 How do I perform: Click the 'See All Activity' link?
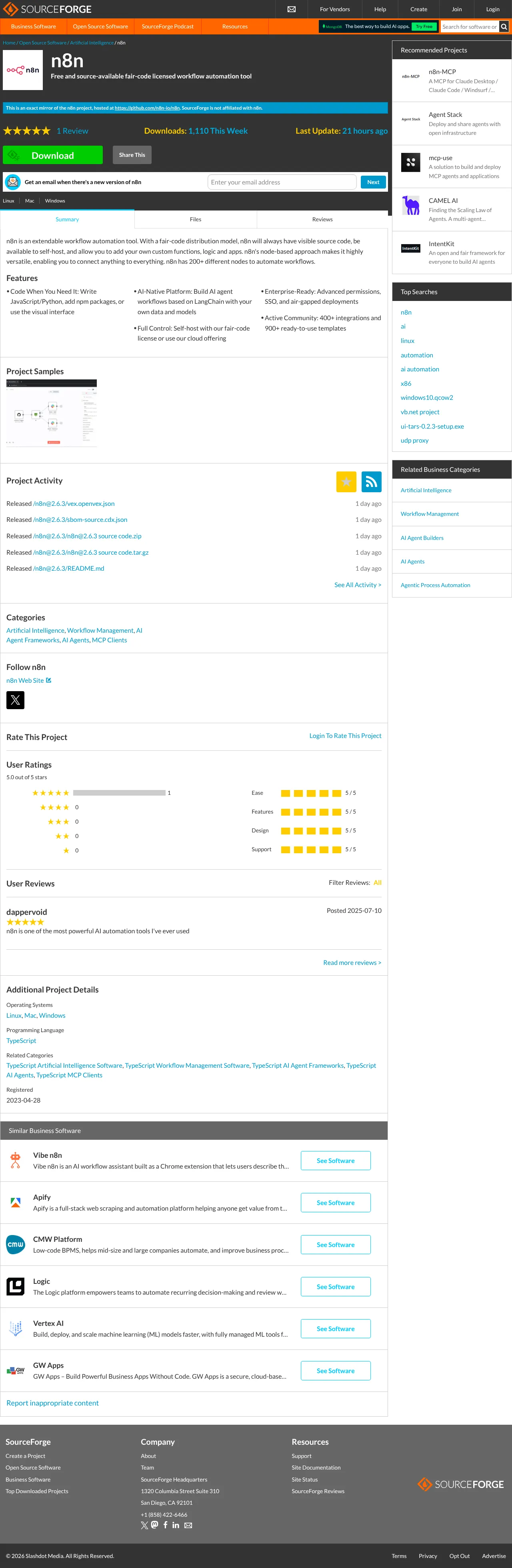click(358, 584)
